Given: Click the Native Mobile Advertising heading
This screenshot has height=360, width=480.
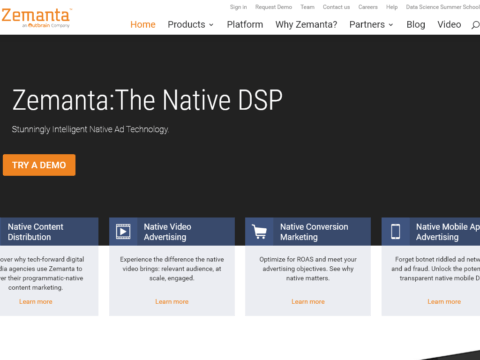Looking at the screenshot, I should pos(448,232).
